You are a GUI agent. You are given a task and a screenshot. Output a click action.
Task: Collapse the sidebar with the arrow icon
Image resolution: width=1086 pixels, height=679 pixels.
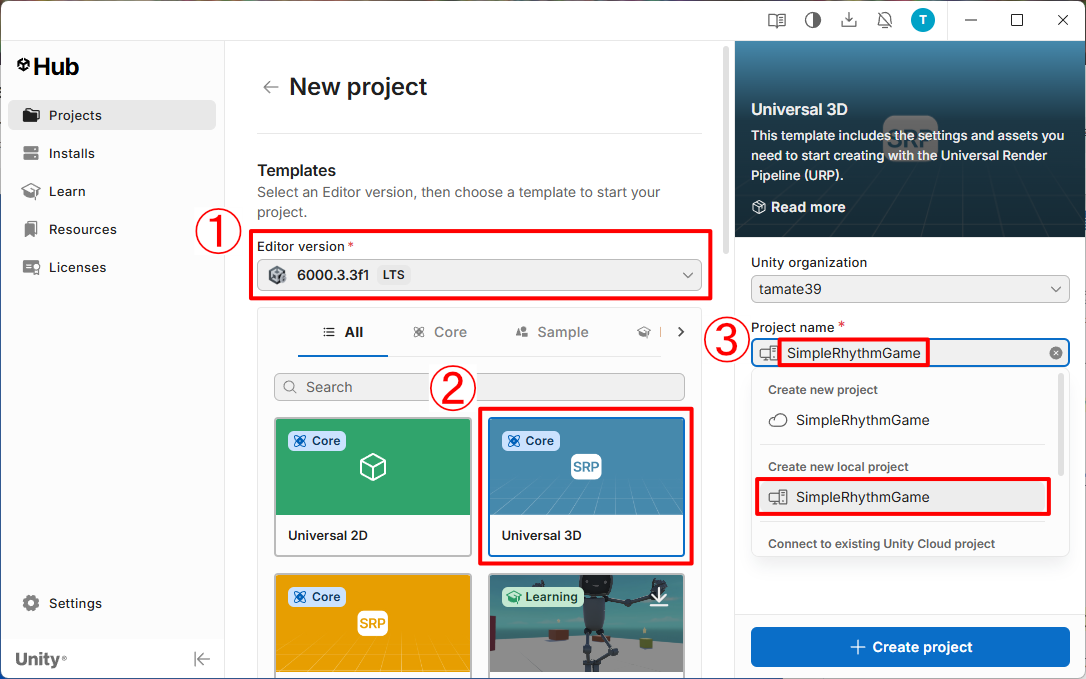tap(202, 658)
